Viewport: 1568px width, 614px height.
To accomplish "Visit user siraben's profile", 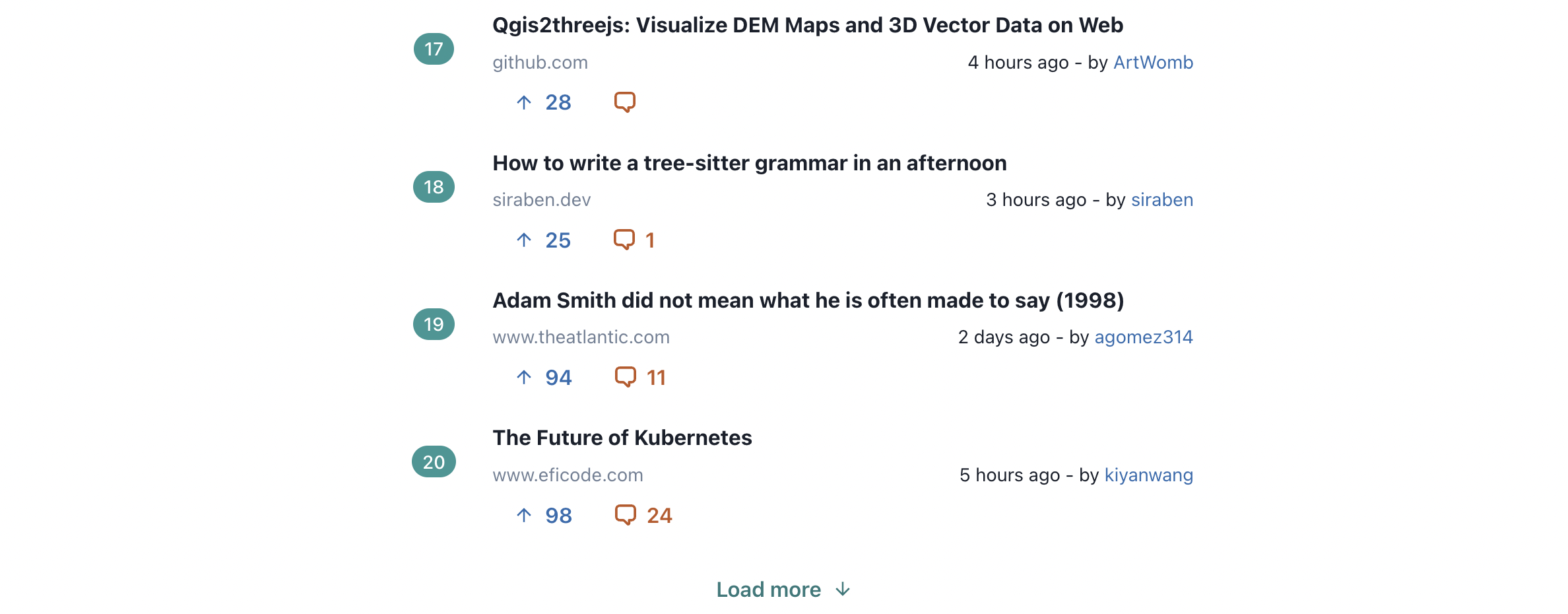I will (1162, 199).
